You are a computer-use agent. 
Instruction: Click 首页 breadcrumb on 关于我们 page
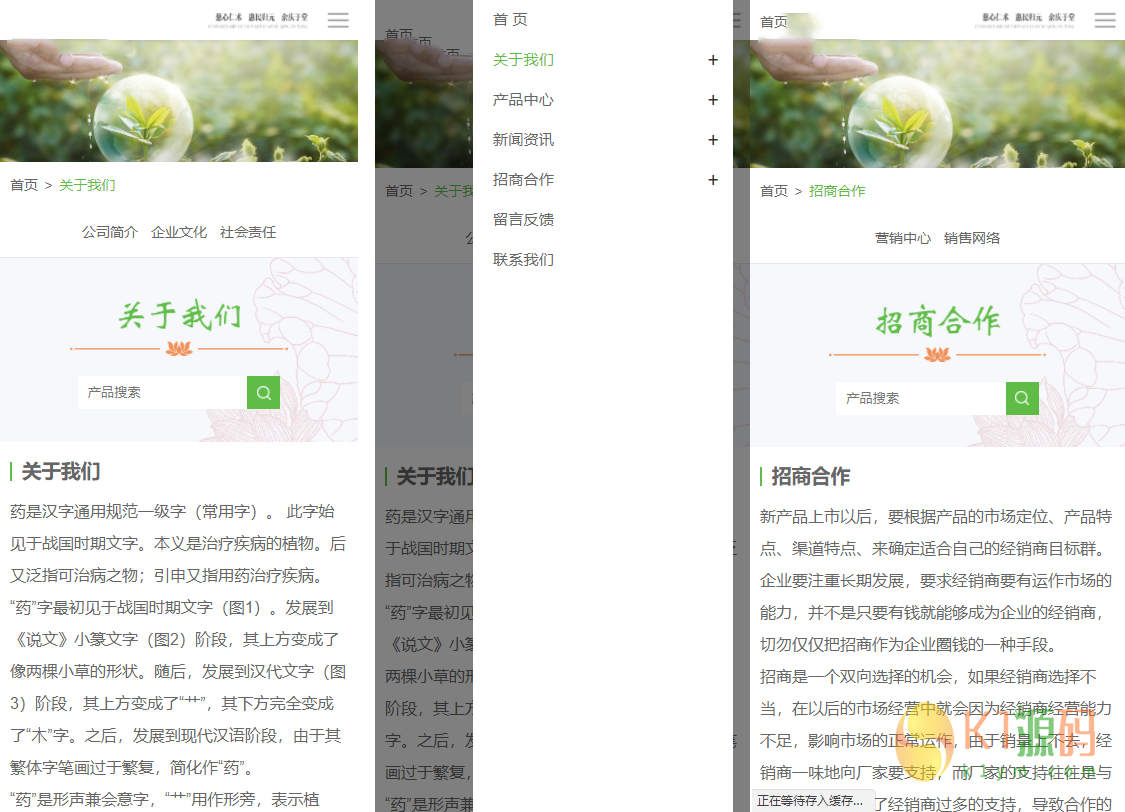[x=24, y=185]
